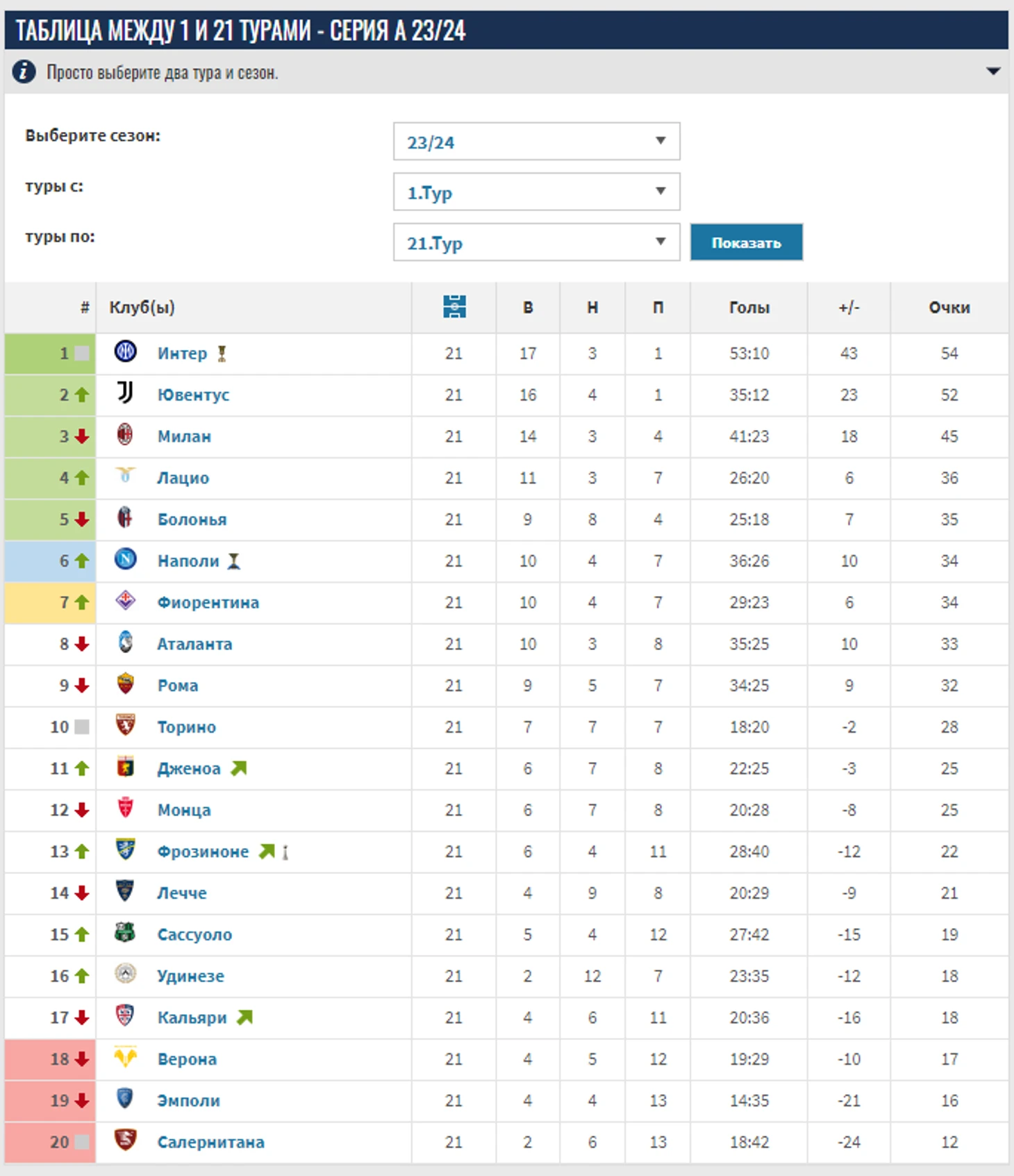The height and width of the screenshot is (1176, 1014).
Task: Click the Fiorentina crest icon
Action: tap(125, 600)
